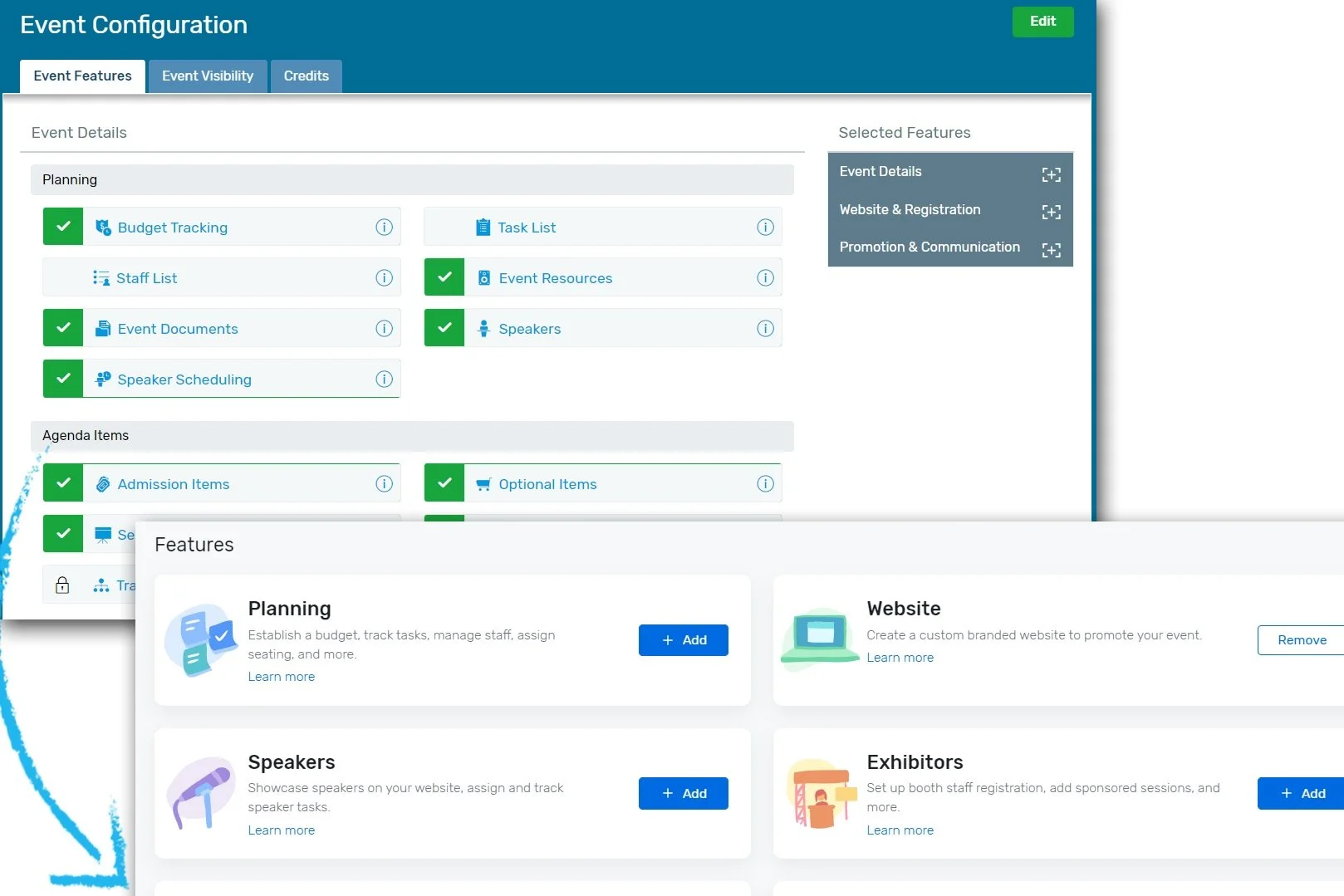Click the Optional Items cart icon
This screenshot has height=896, width=1344.
483,484
